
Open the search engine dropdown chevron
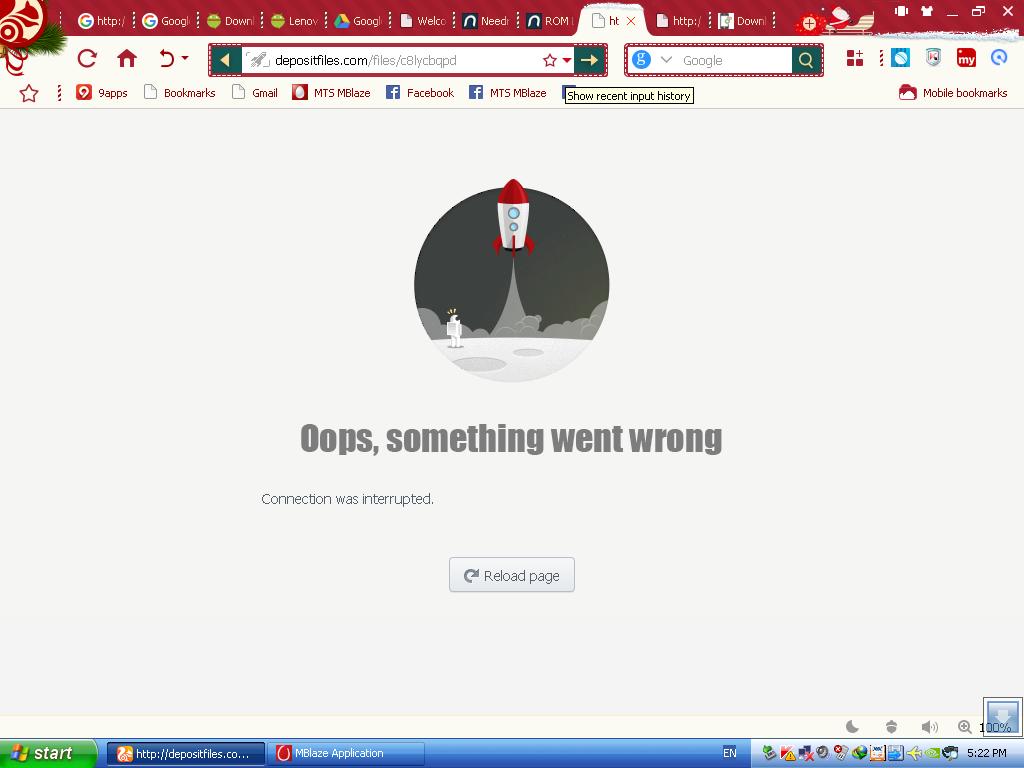coord(666,60)
